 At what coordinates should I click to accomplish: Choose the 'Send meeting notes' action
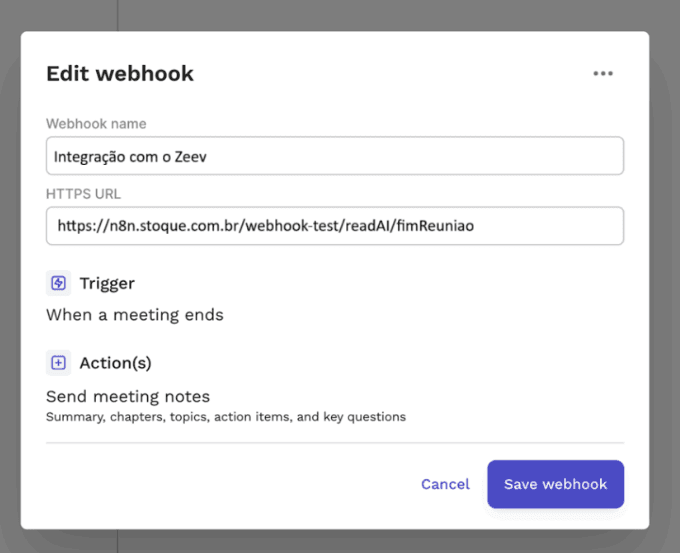point(128,396)
